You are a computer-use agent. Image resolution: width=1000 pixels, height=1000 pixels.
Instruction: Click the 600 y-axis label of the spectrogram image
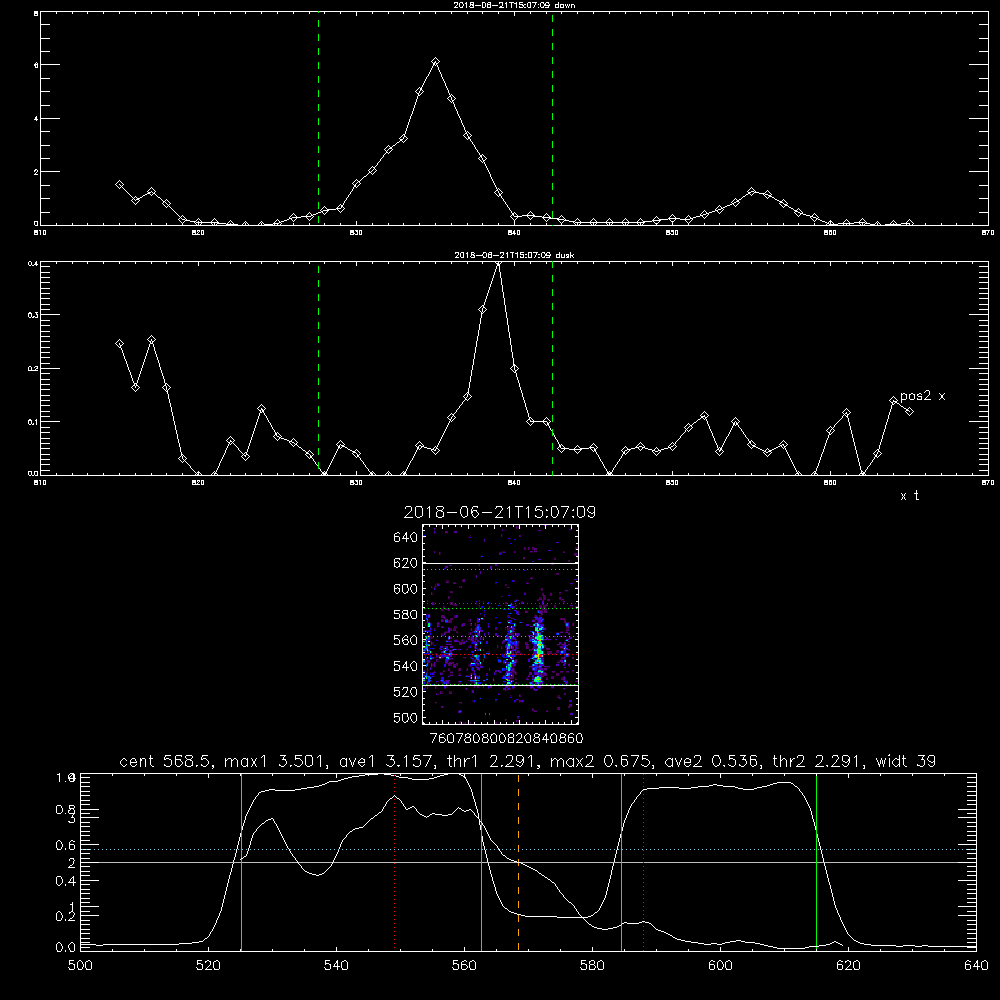click(406, 589)
